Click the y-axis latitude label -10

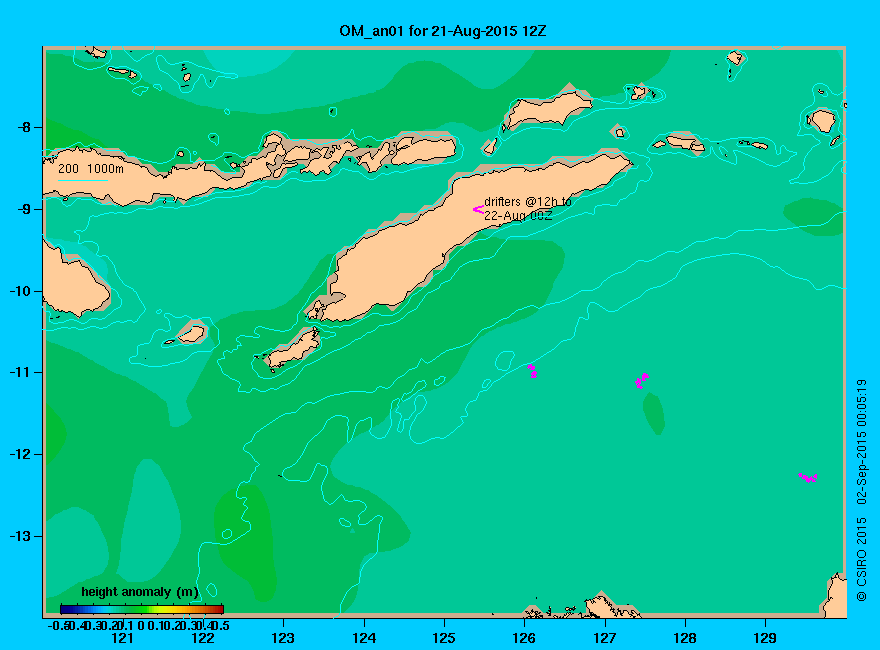(21, 291)
